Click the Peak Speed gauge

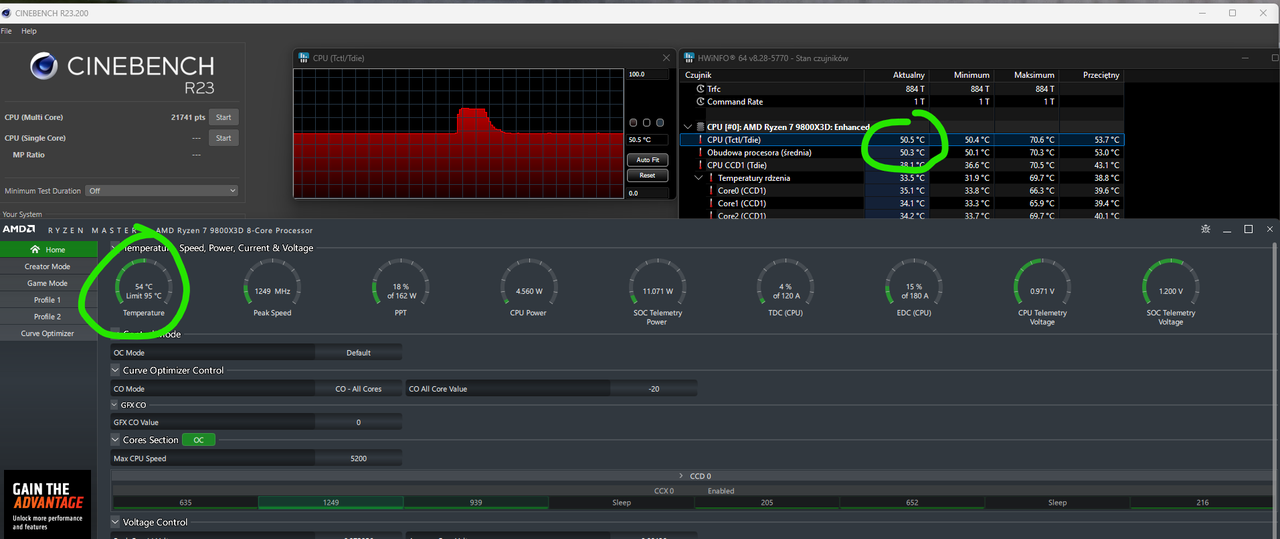tap(272, 288)
